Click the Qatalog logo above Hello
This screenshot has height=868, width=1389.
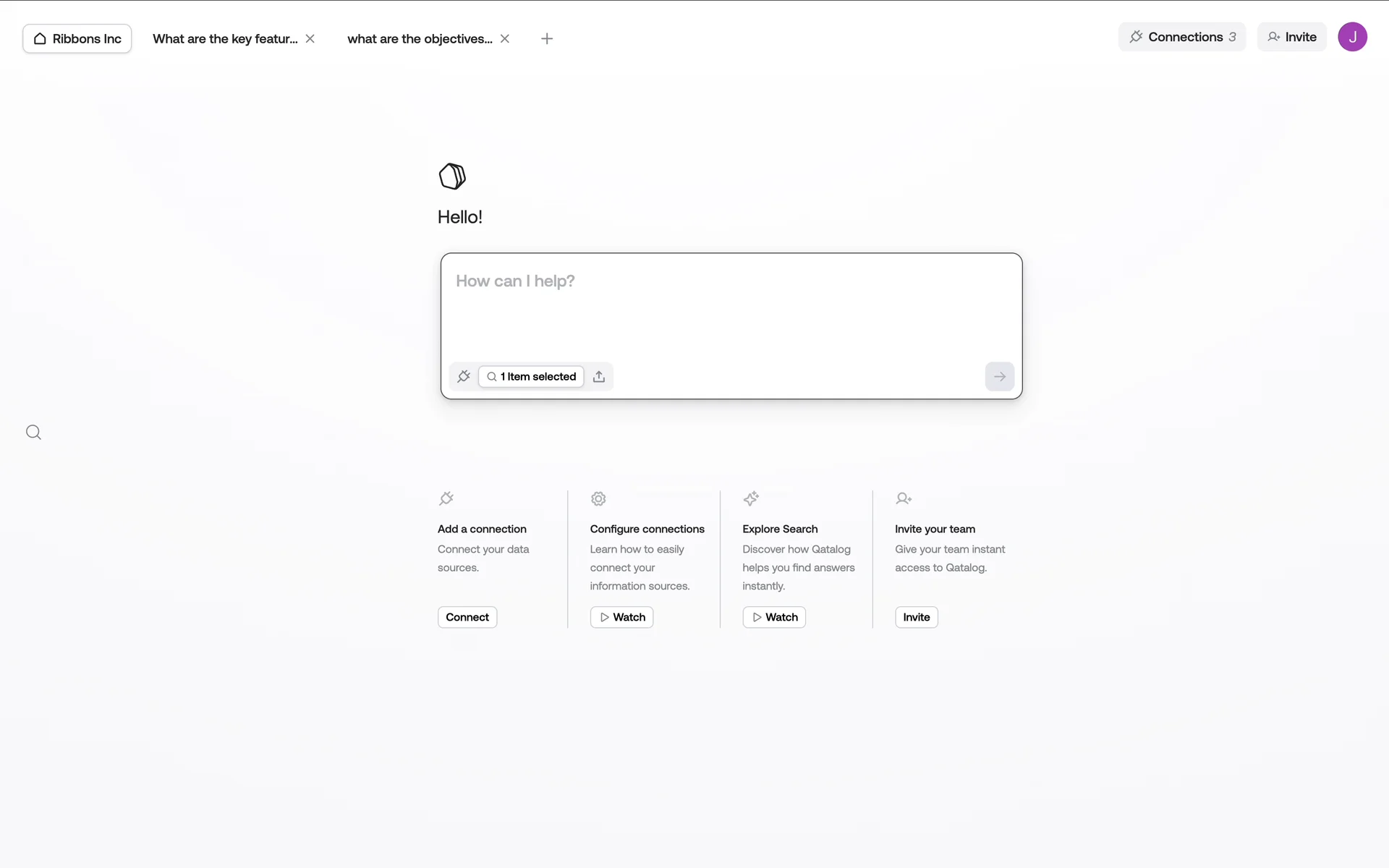coord(452,176)
